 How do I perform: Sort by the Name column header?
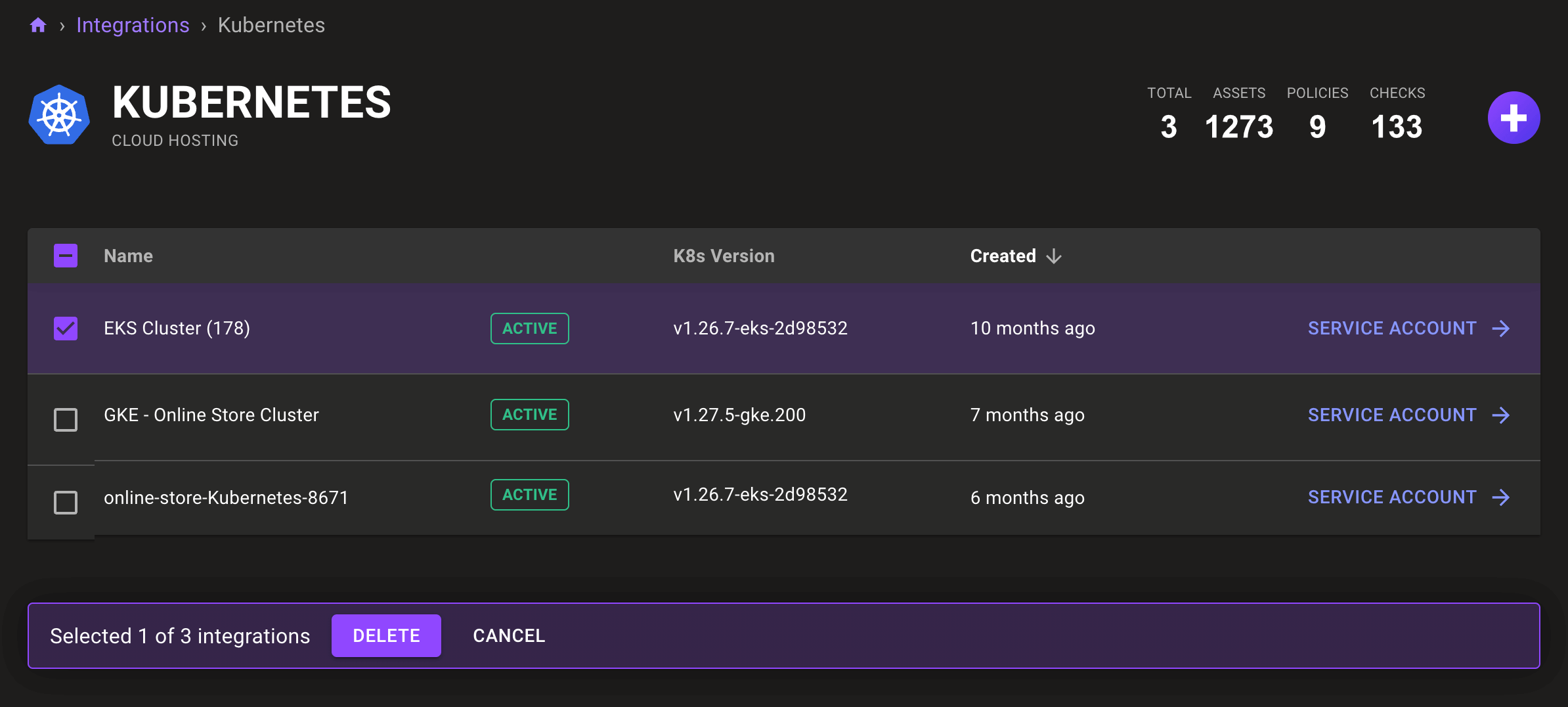pos(127,256)
